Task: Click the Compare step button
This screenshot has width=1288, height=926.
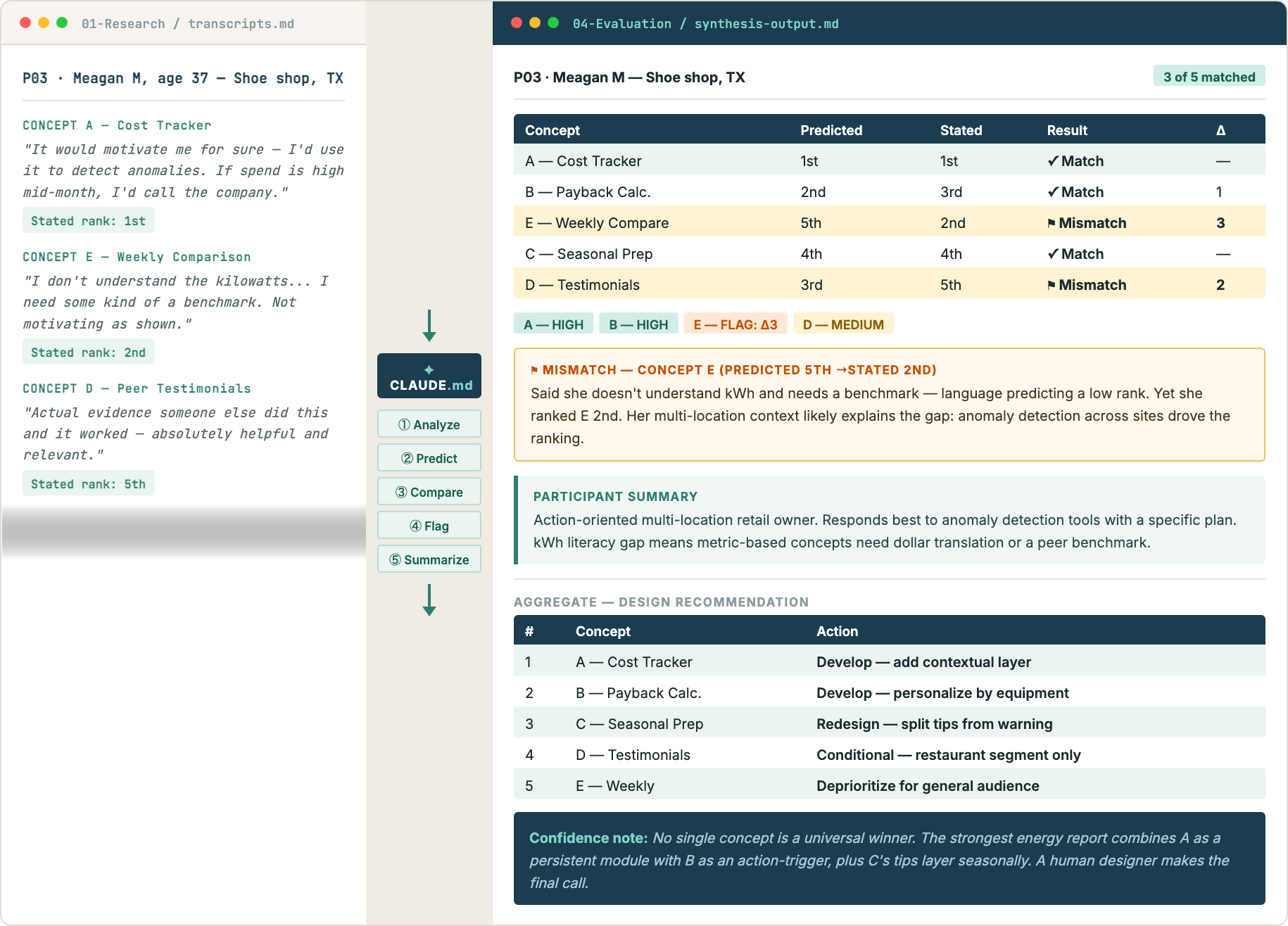Action: [x=429, y=492]
